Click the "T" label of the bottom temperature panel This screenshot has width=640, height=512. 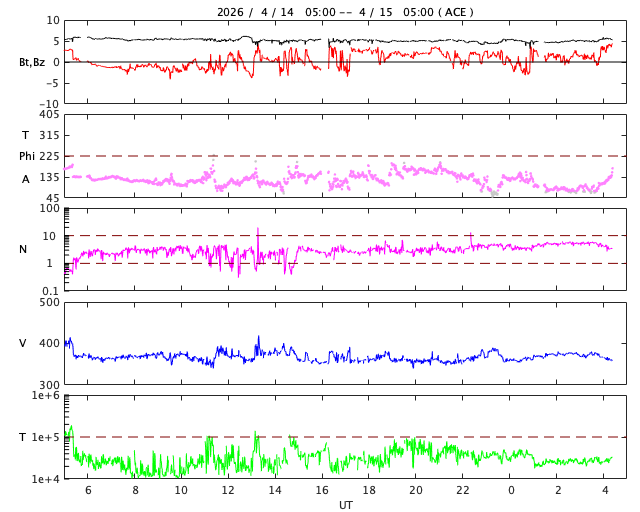click(23, 437)
